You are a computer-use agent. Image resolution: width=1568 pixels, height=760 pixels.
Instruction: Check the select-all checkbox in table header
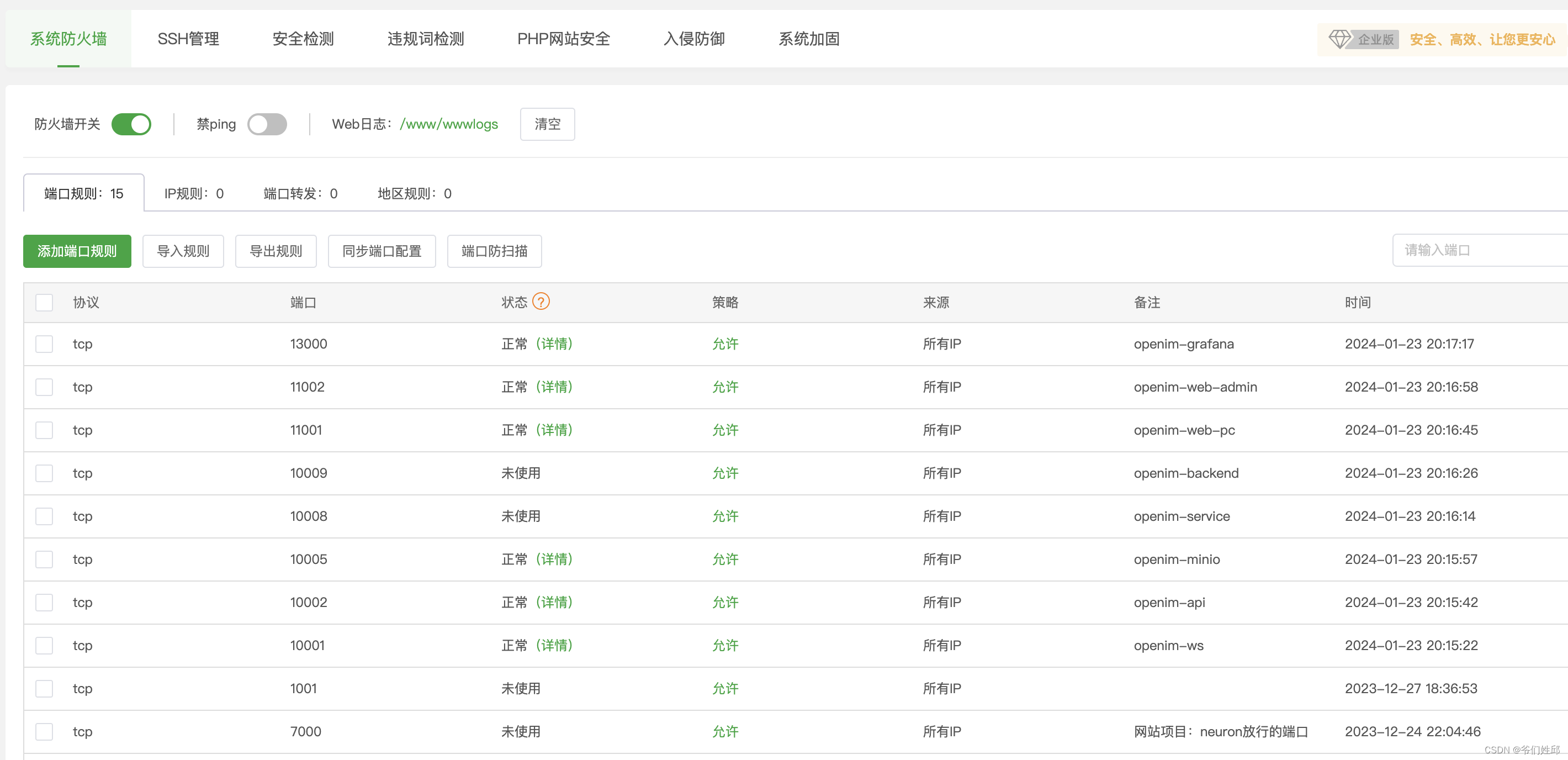[x=44, y=303]
